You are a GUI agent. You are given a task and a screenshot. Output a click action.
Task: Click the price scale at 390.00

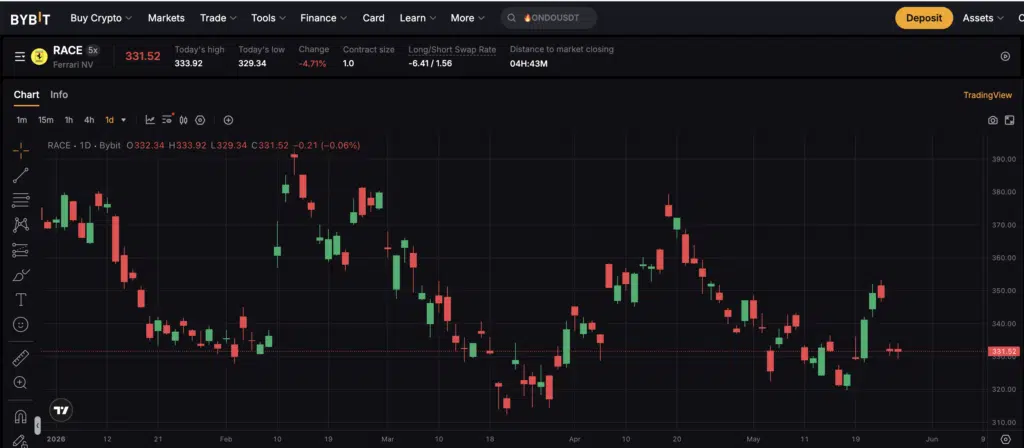pos(1004,159)
